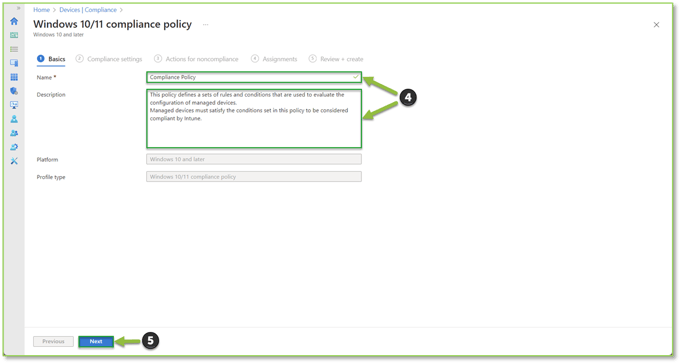
Task: Click the Profile type field
Action: click(x=254, y=177)
